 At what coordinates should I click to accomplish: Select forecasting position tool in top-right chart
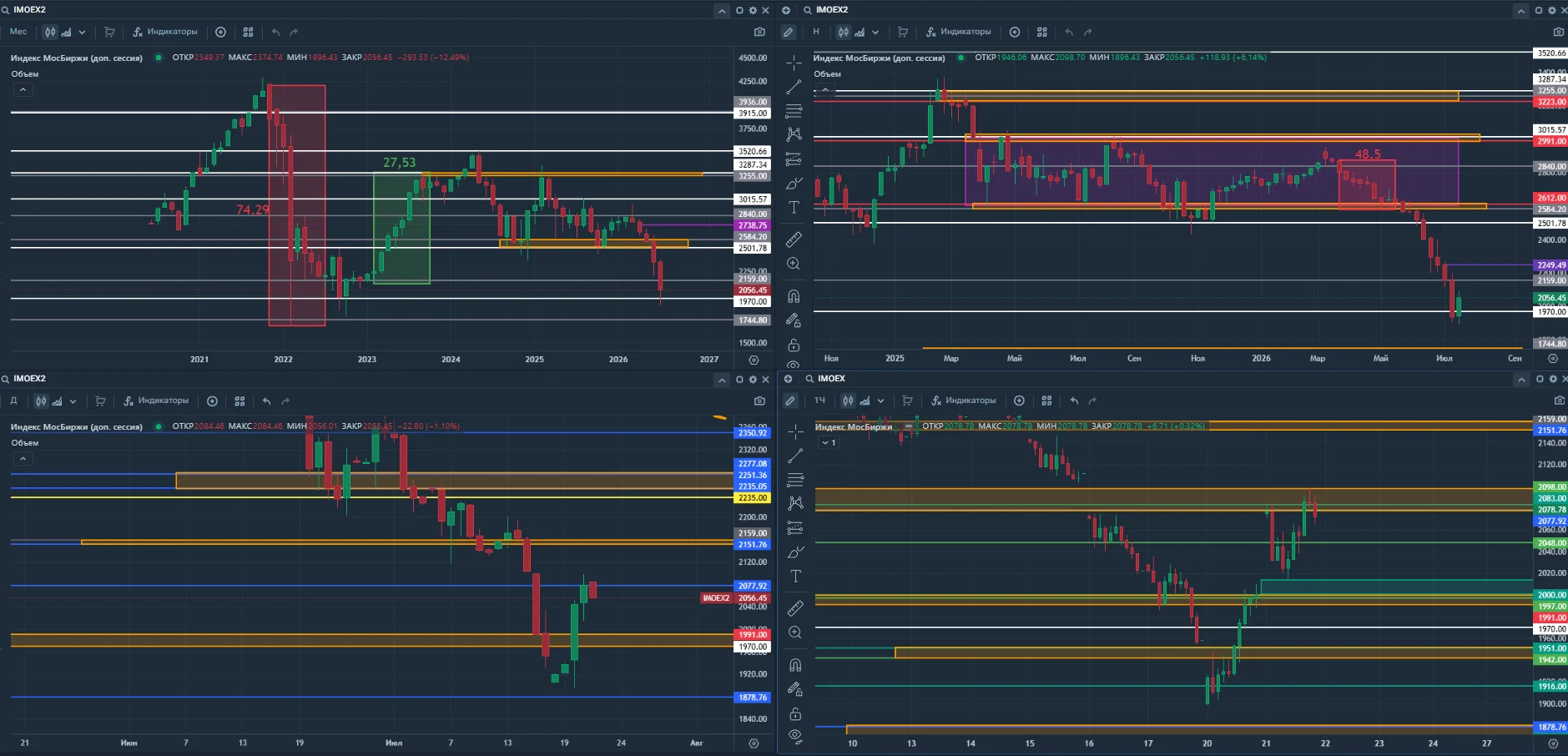coord(794,159)
